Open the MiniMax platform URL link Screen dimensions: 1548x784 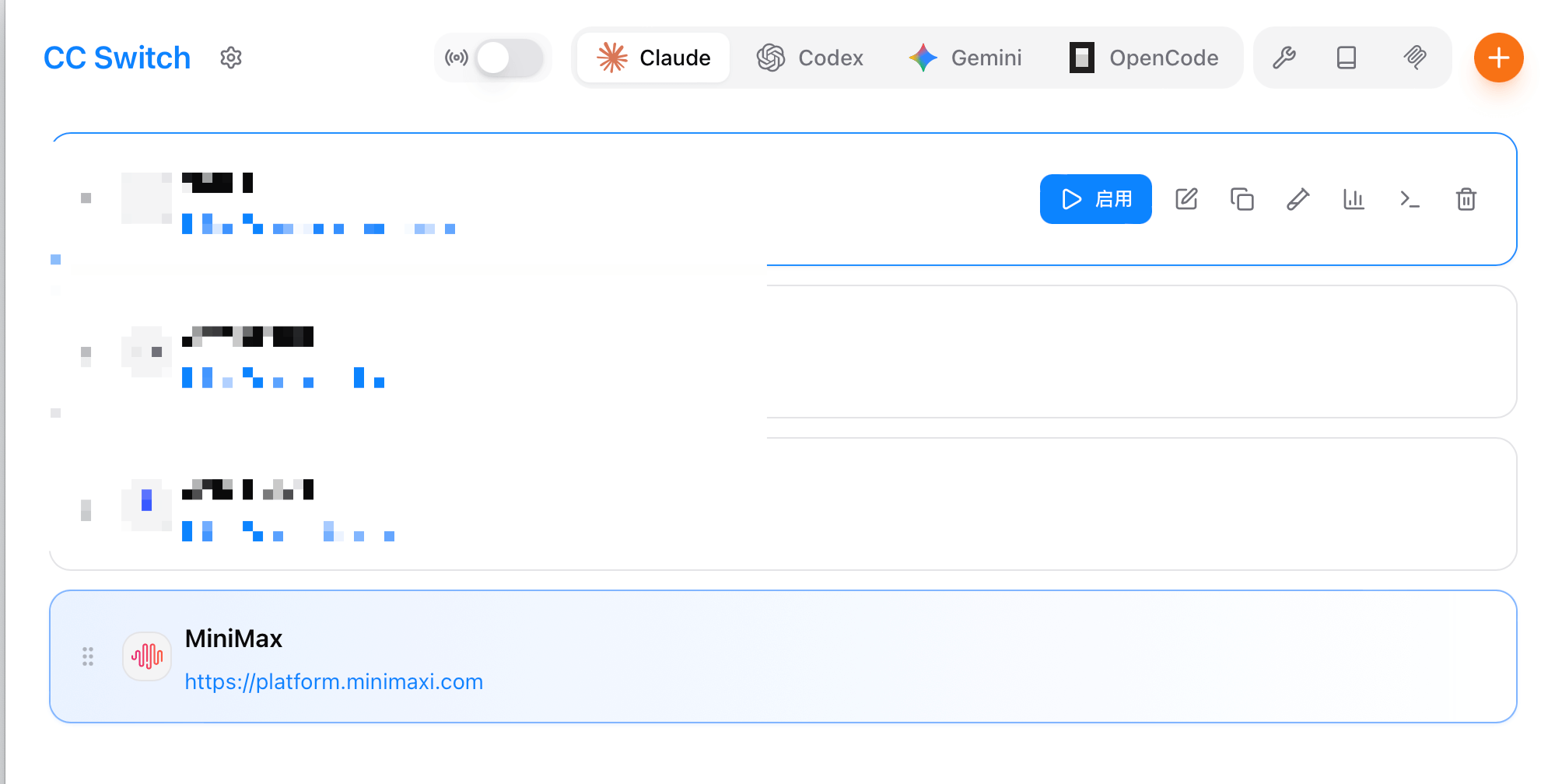coord(334,682)
